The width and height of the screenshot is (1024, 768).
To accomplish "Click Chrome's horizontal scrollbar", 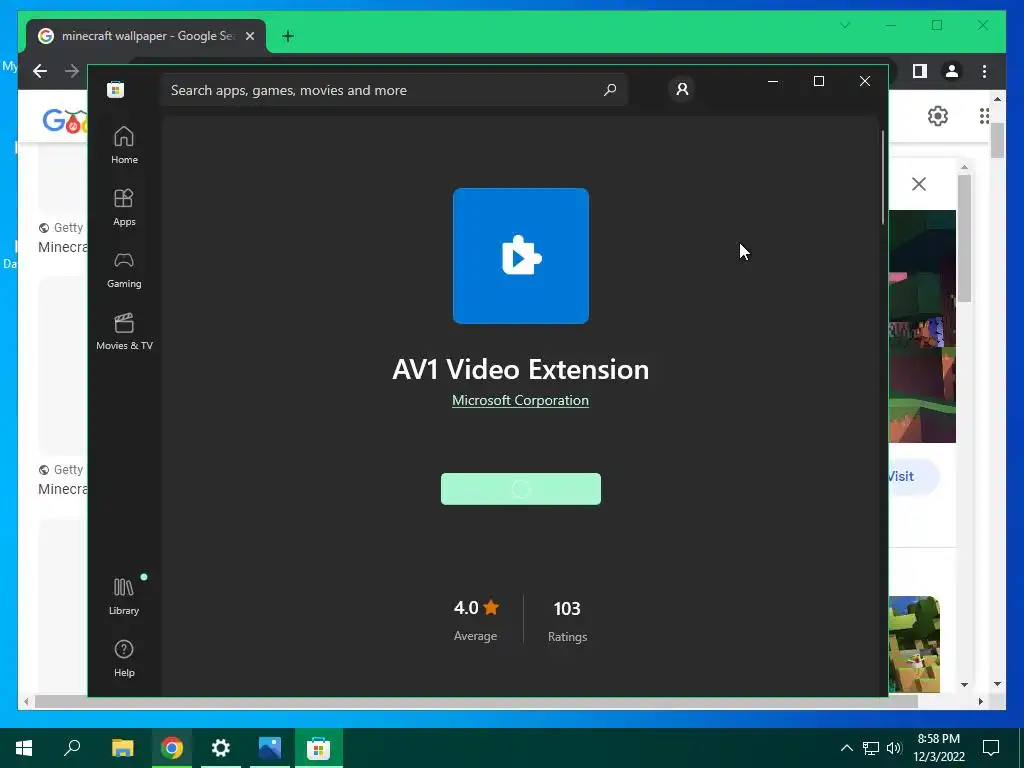I will pyautogui.click(x=475, y=701).
